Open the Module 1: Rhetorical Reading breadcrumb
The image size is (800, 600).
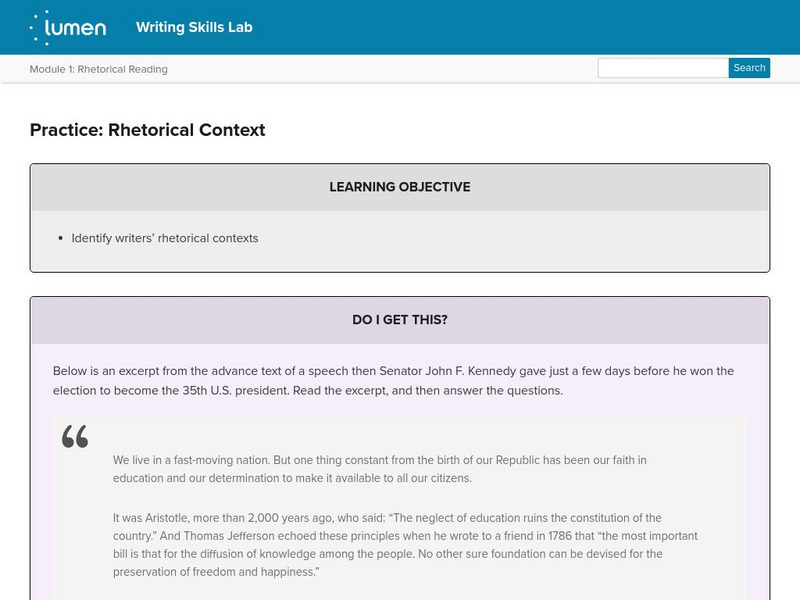tap(97, 70)
